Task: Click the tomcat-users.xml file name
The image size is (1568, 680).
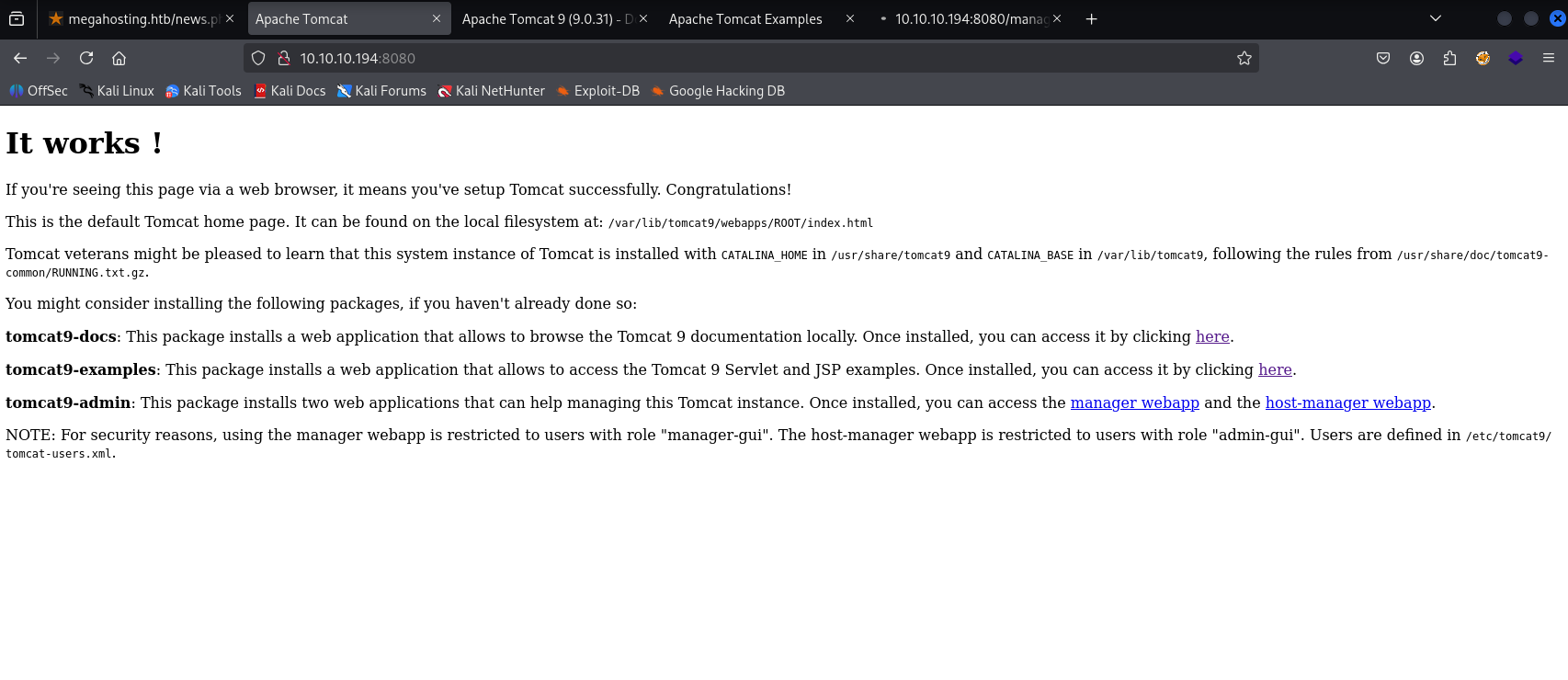Action: tap(59, 454)
